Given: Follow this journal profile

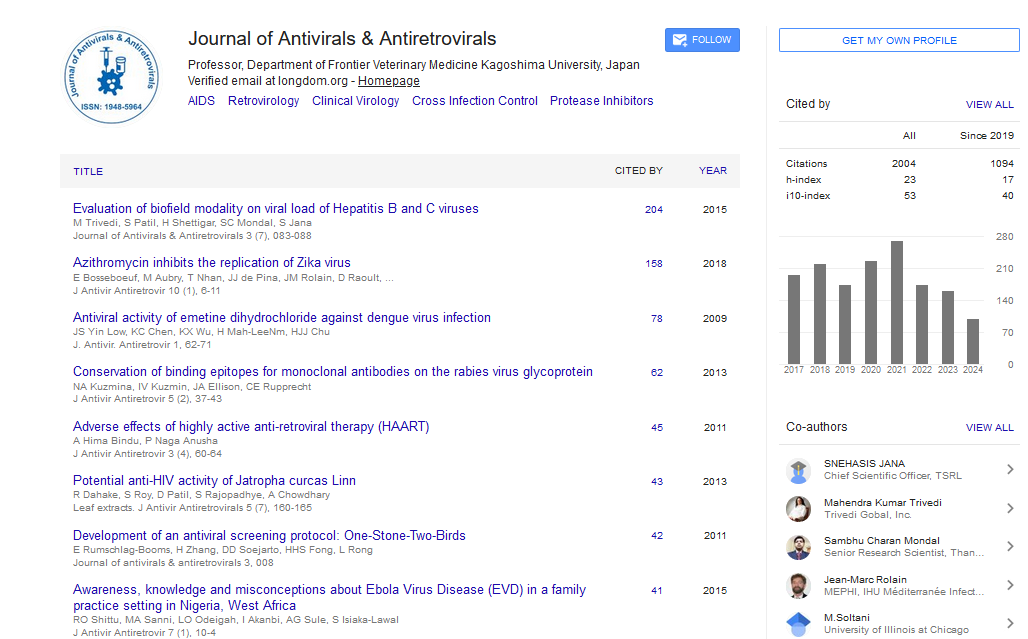Looking at the screenshot, I should click(x=702, y=40).
